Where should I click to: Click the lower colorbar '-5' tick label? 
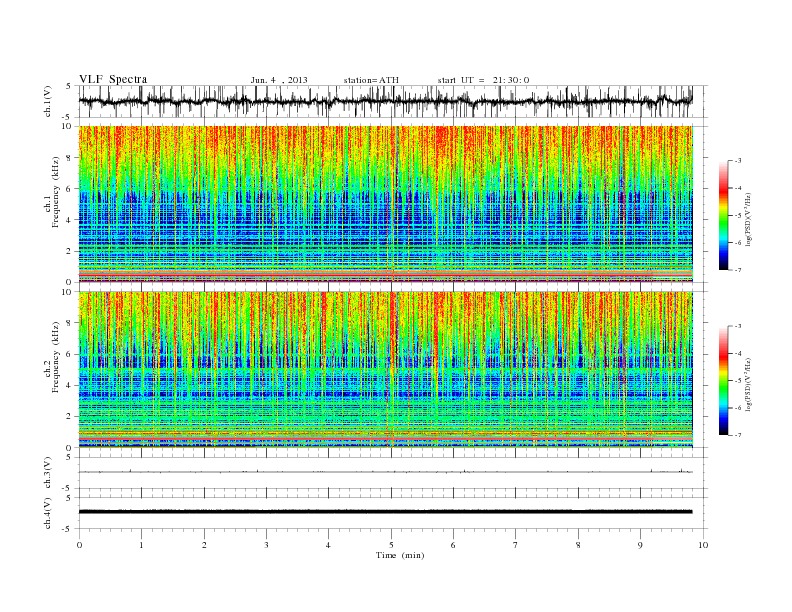pos(738,381)
